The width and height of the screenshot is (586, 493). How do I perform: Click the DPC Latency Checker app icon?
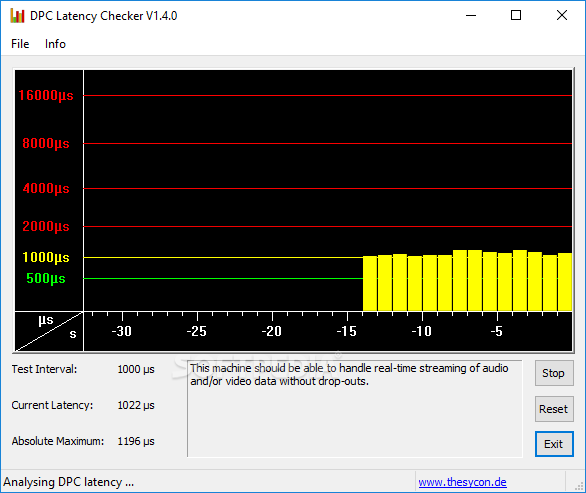(x=17, y=16)
